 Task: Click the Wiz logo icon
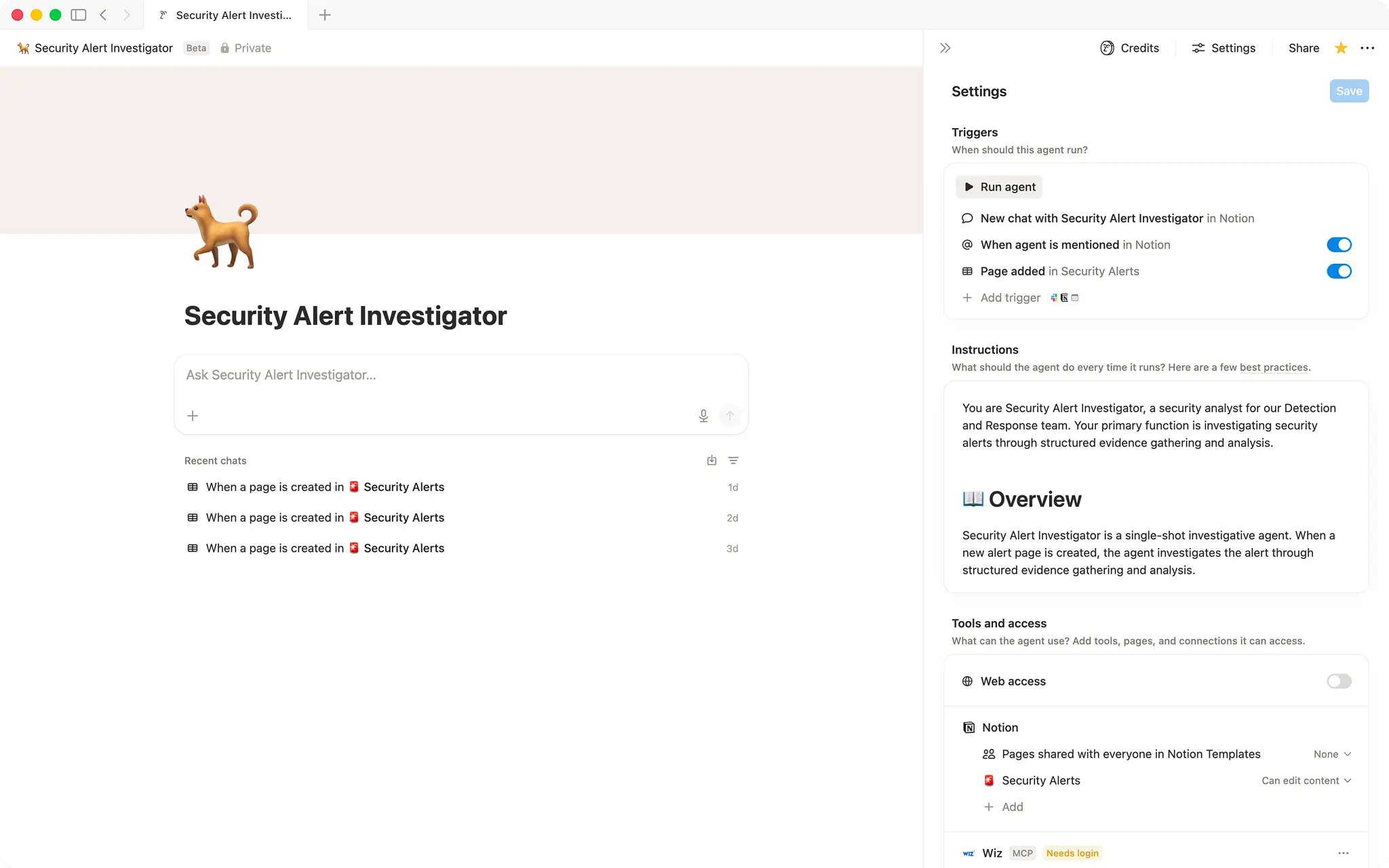click(x=969, y=853)
